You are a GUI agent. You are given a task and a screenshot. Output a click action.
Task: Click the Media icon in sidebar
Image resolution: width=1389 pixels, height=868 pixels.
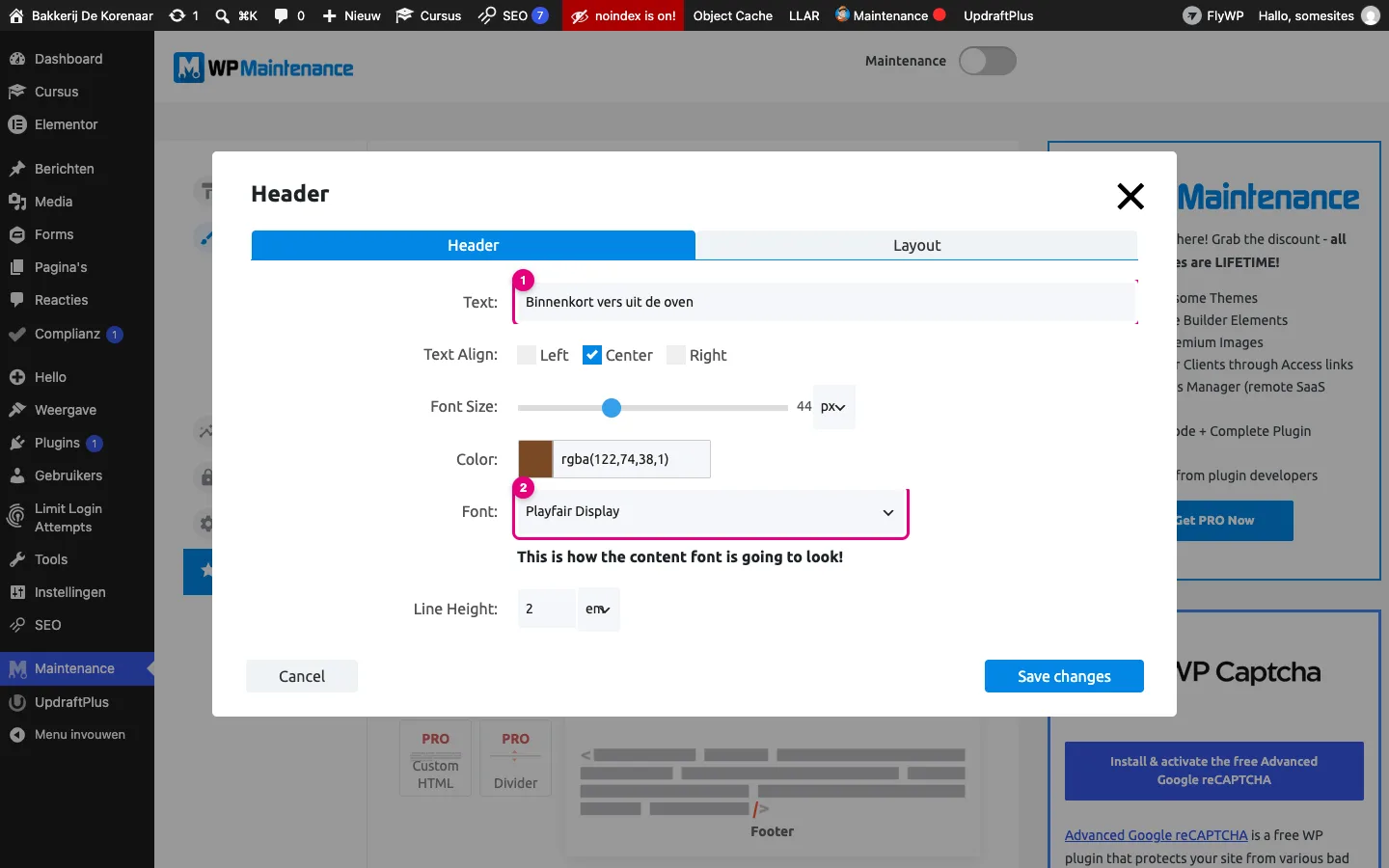click(x=16, y=202)
